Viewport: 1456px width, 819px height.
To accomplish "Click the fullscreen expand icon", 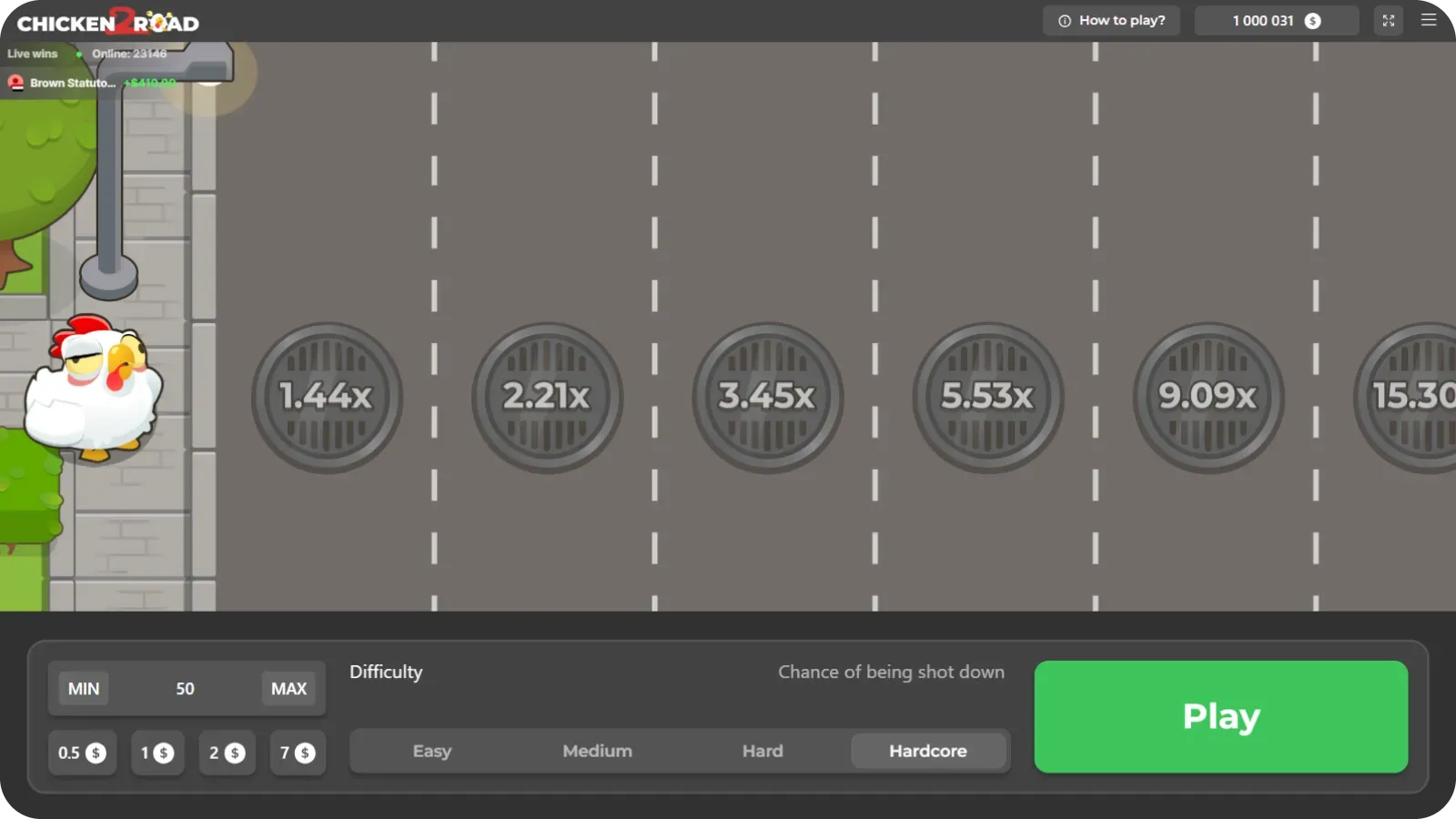I will (1388, 19).
